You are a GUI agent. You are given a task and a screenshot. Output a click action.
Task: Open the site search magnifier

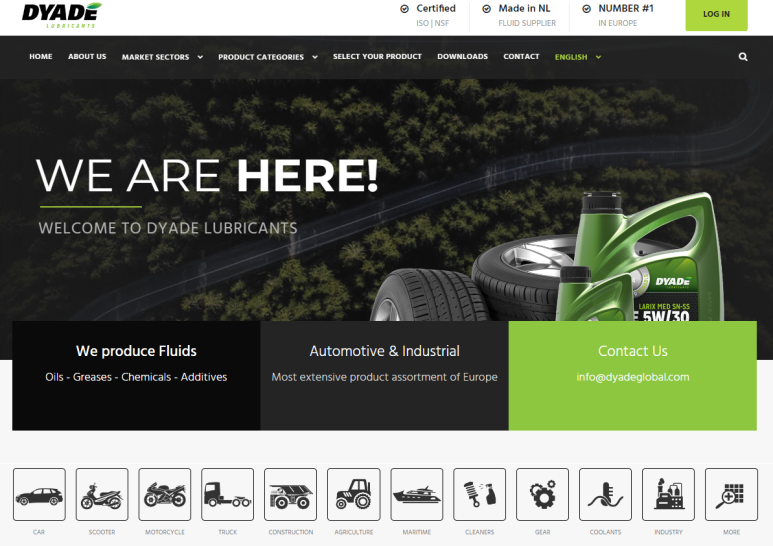(x=743, y=57)
